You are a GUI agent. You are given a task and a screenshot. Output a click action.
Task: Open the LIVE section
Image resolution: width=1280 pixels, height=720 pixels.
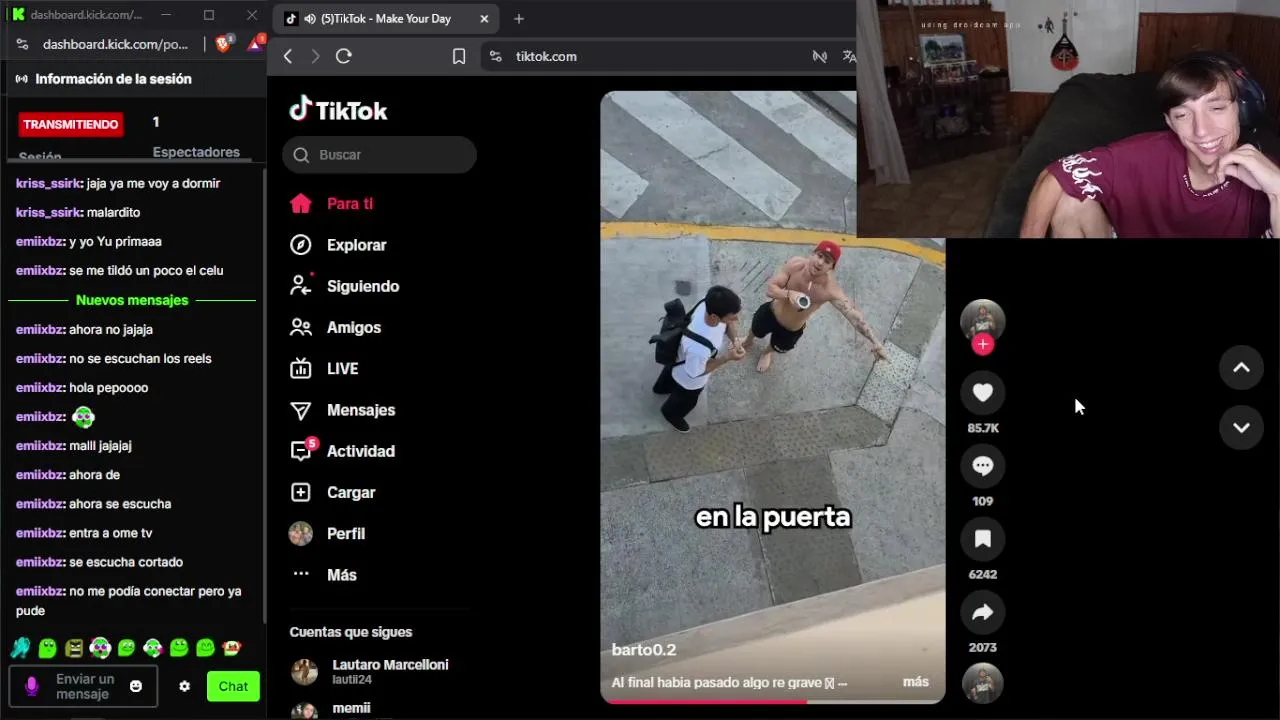click(x=324, y=369)
